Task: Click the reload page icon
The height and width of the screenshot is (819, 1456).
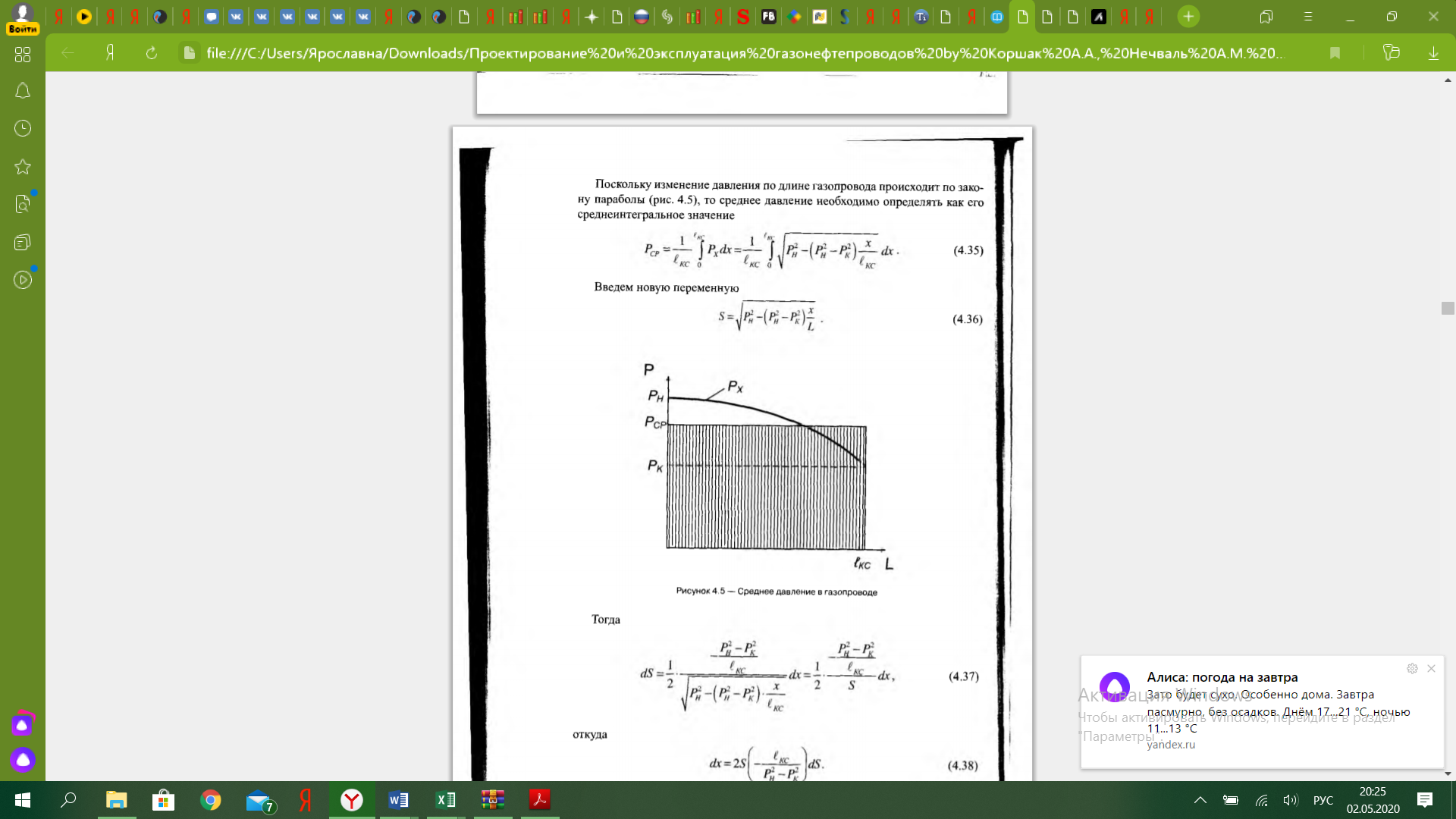Action: click(x=152, y=53)
